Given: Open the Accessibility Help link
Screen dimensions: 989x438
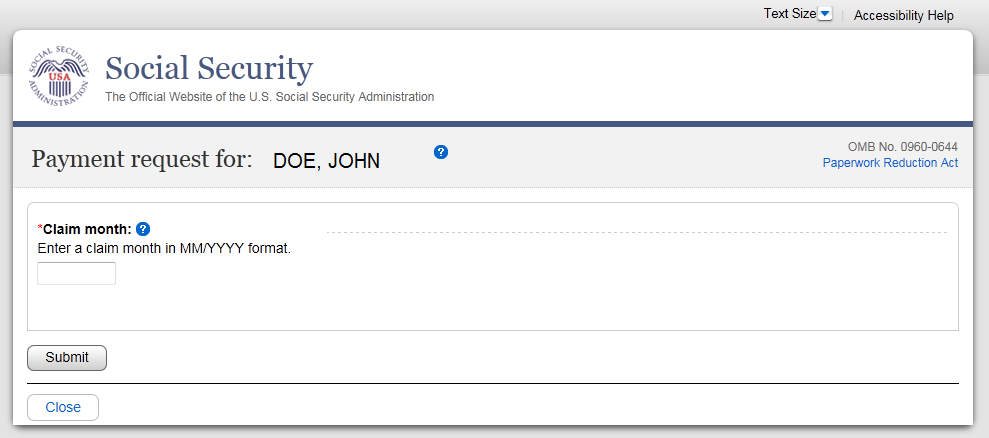Looking at the screenshot, I should click(903, 15).
